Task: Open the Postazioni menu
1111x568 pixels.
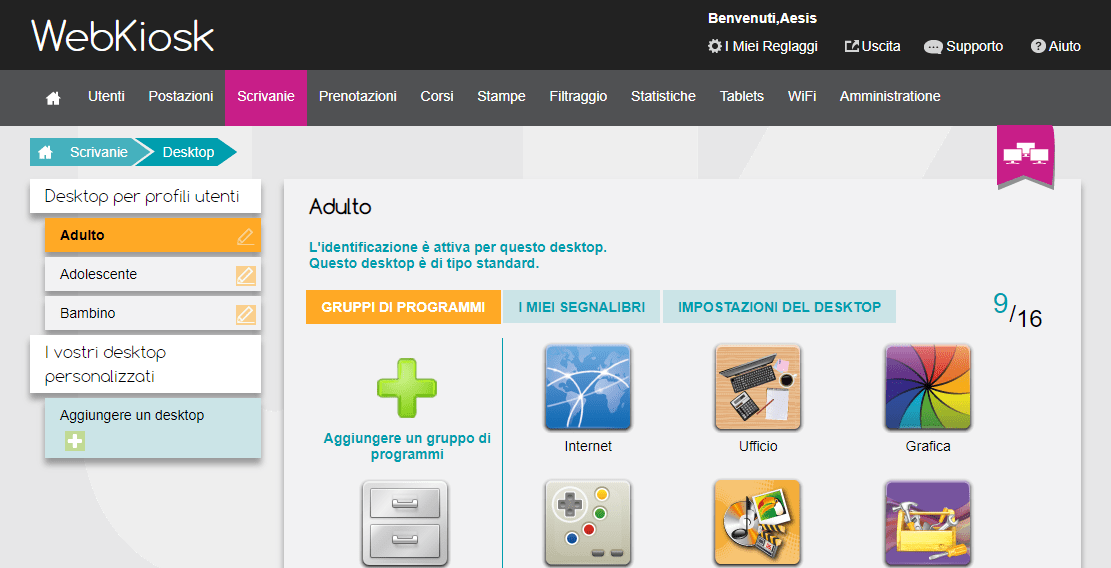Action: pos(181,96)
